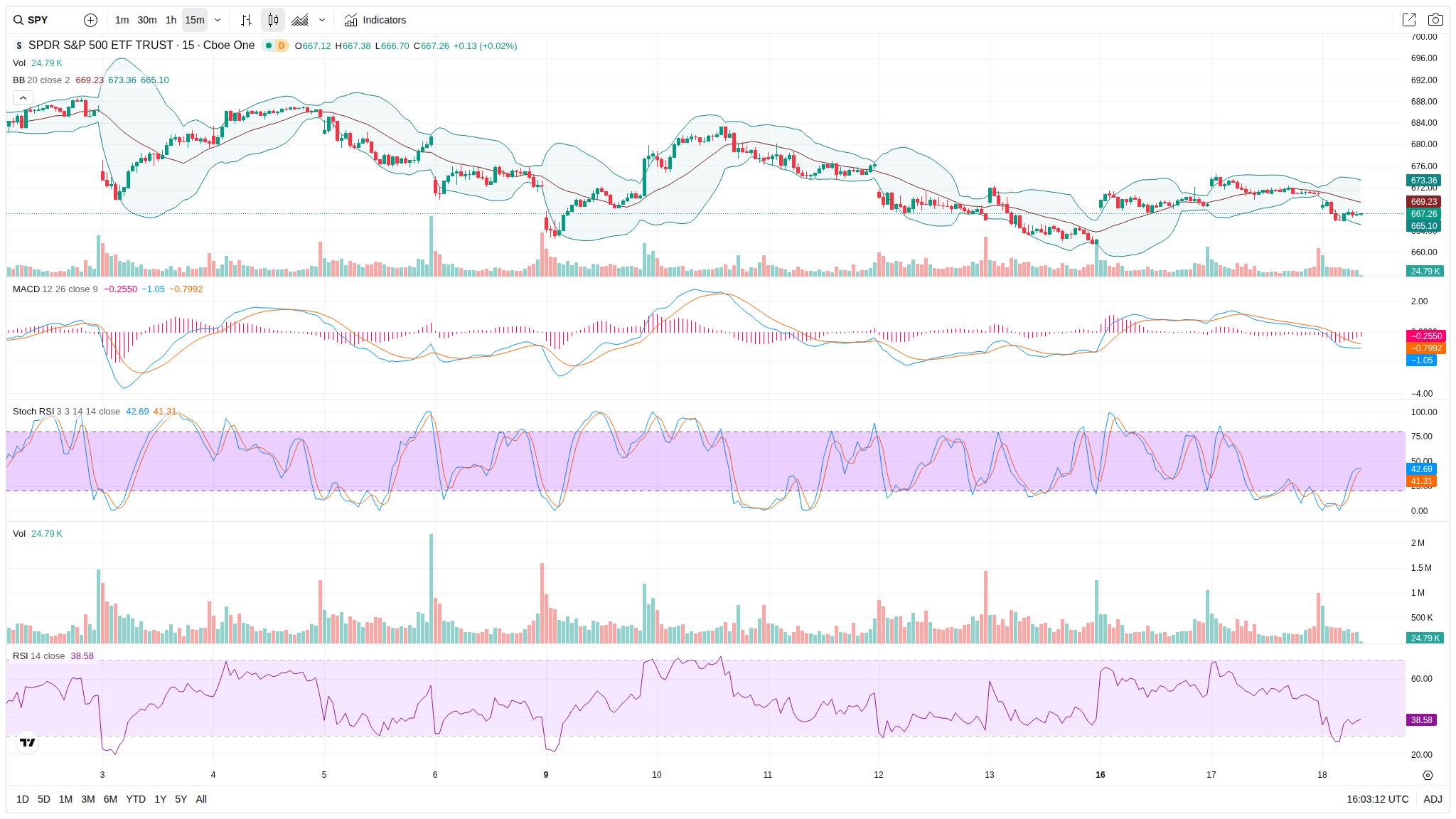Select the 5D date range
The image size is (1456, 819).
tap(43, 799)
